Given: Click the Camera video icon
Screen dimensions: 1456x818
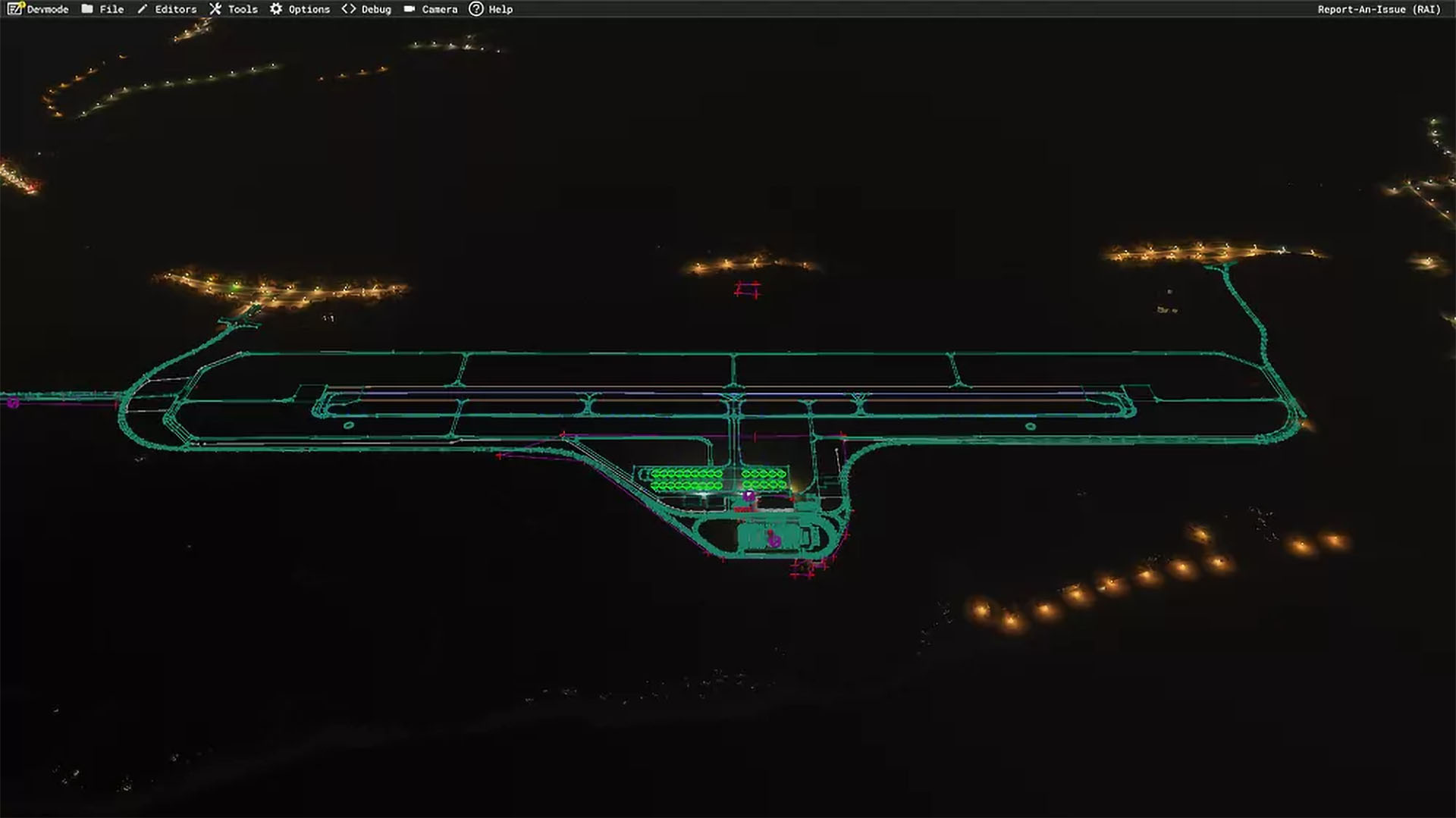Looking at the screenshot, I should coord(409,9).
